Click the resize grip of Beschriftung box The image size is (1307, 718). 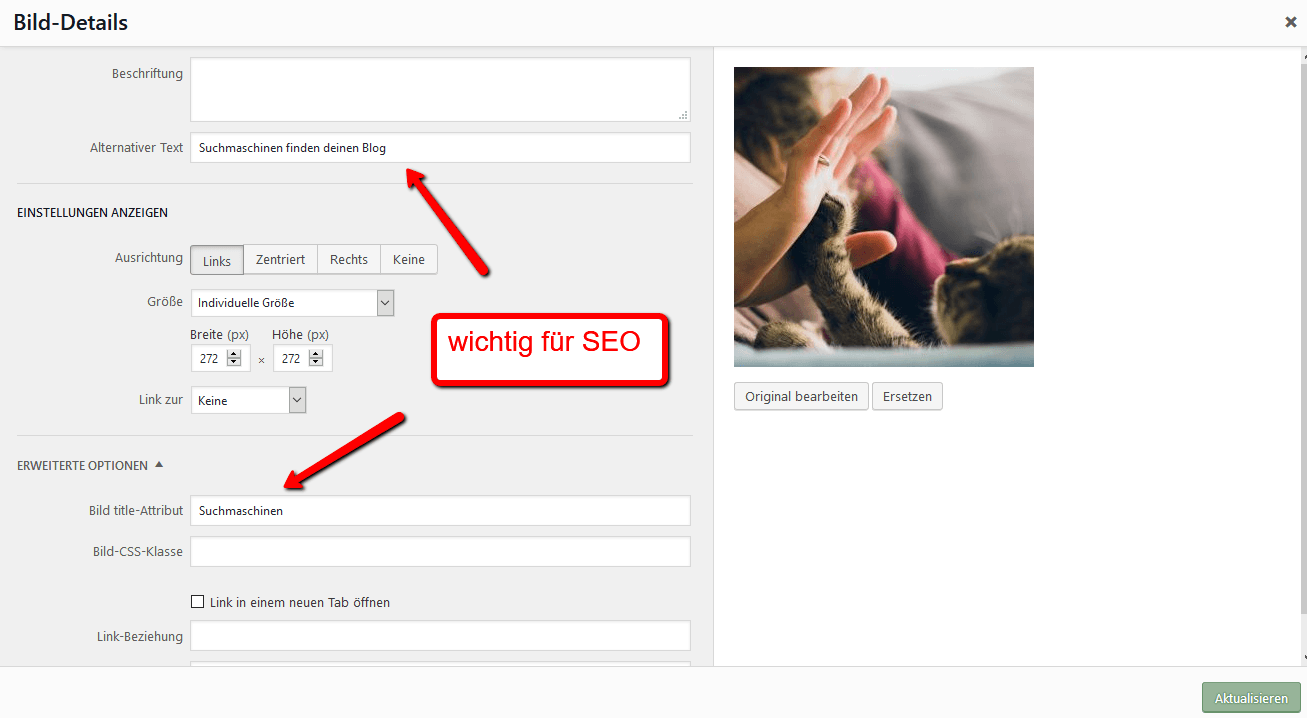pyautogui.click(x=684, y=116)
